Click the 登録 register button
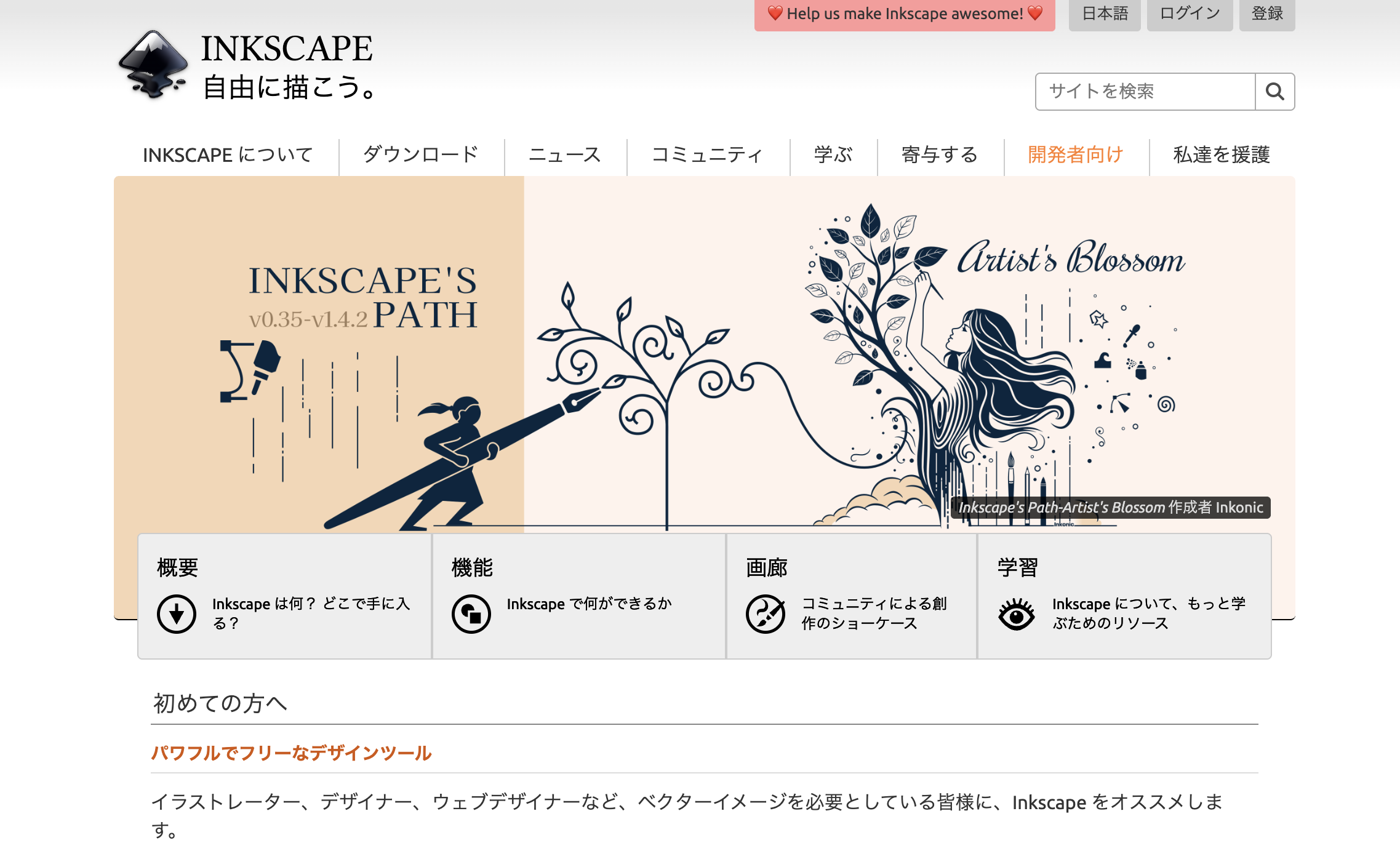 pyautogui.click(x=1267, y=14)
